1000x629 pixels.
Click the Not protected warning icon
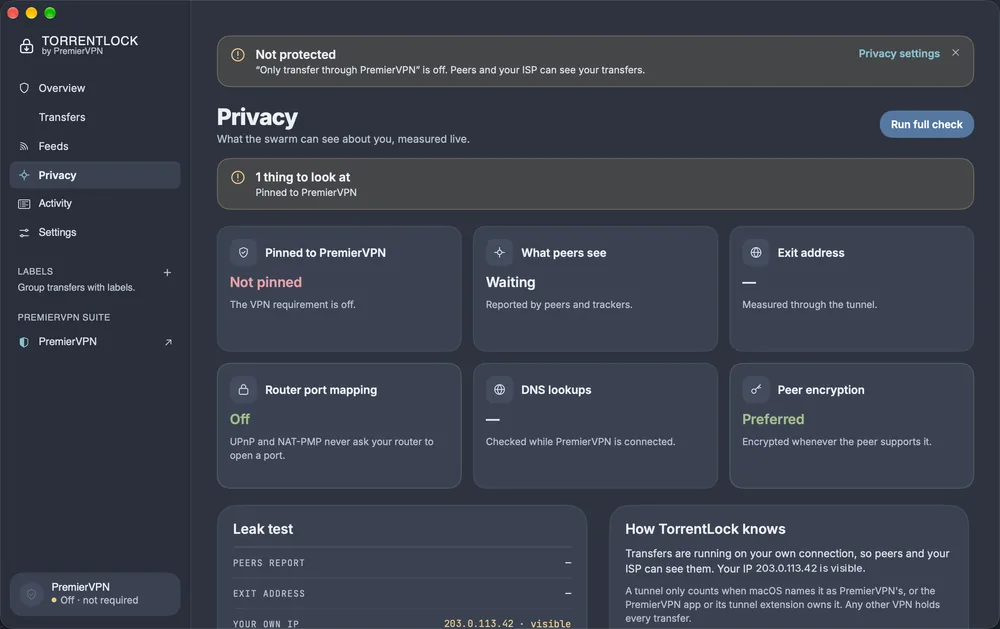click(x=238, y=55)
